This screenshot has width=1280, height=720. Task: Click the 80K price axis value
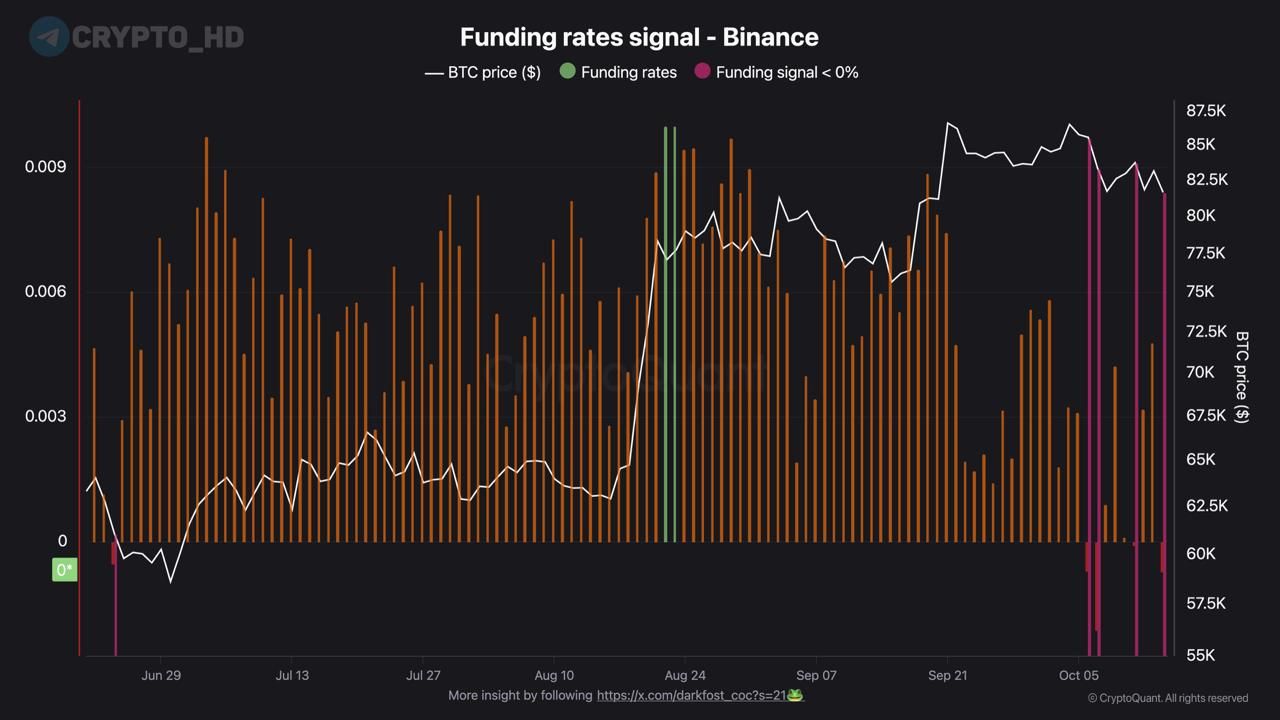pos(1201,215)
